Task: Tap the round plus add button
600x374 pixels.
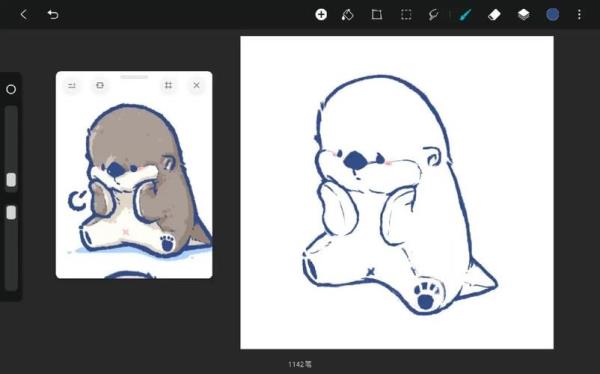Action: coord(321,15)
